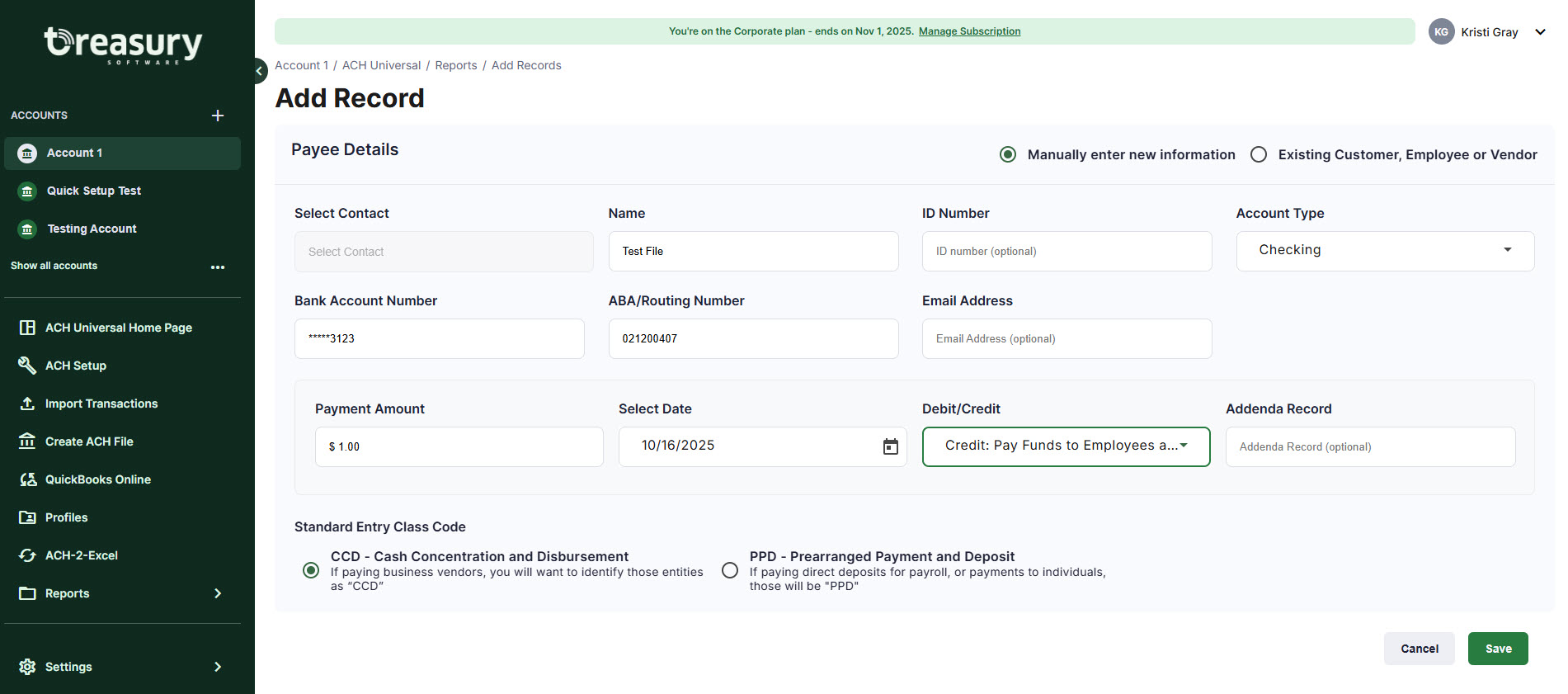Click the Add Records breadcrumb
This screenshot has width=1568, height=694.
pyautogui.click(x=526, y=65)
